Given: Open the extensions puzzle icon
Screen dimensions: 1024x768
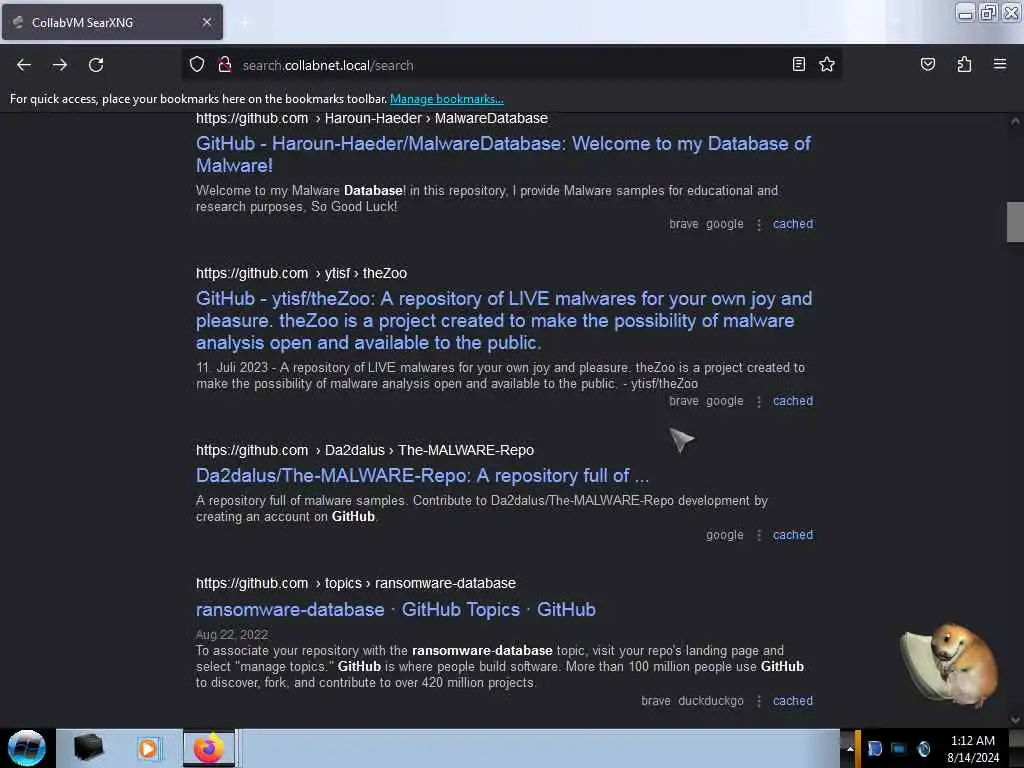Looking at the screenshot, I should click(964, 65).
